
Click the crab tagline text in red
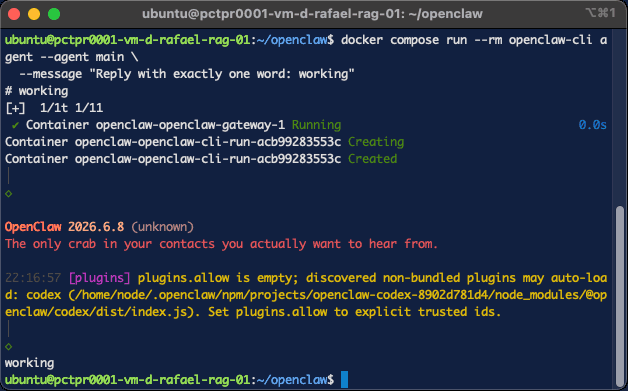pyautogui.click(x=221, y=244)
